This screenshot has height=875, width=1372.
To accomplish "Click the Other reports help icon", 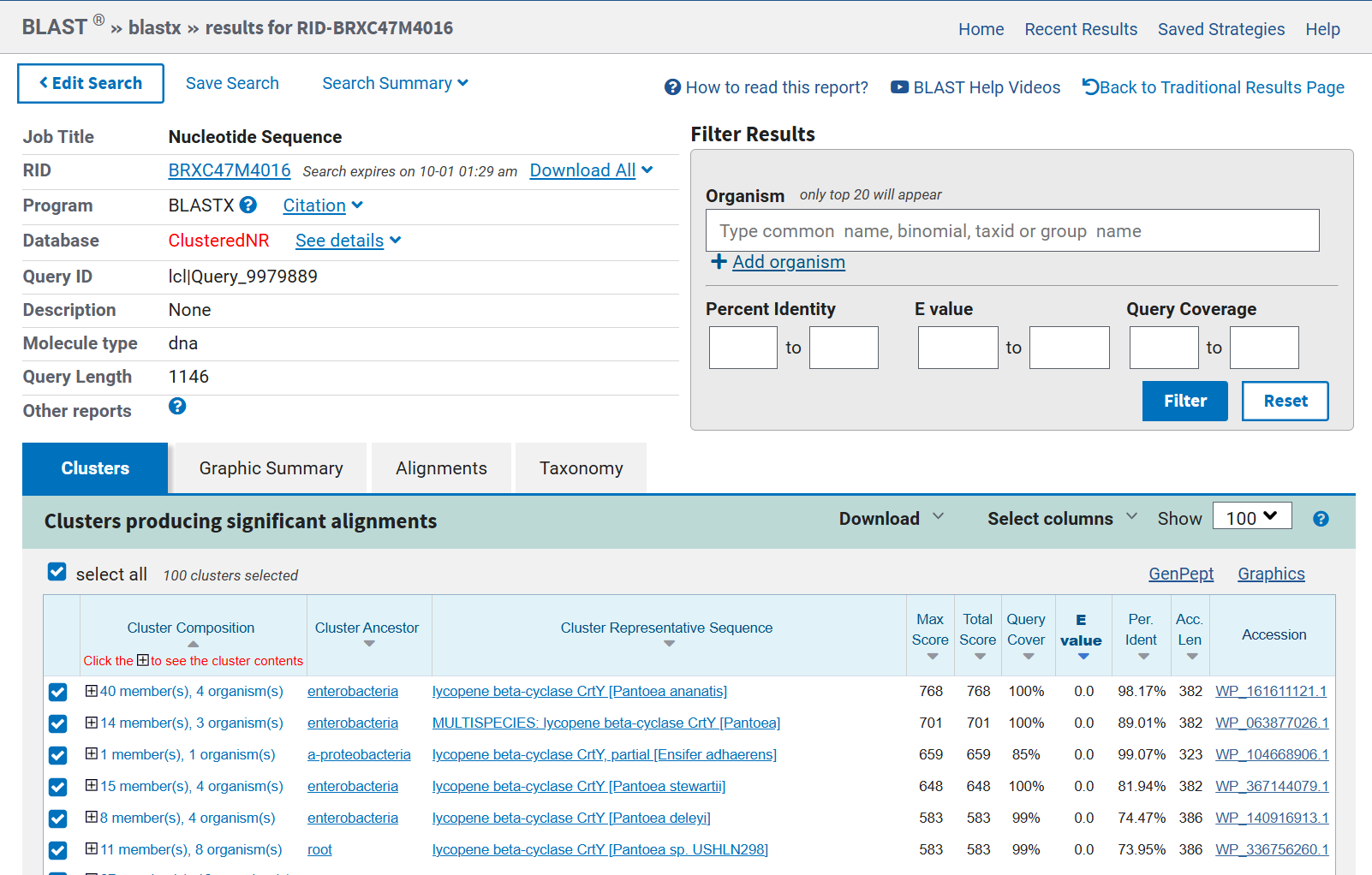I will (177, 406).
